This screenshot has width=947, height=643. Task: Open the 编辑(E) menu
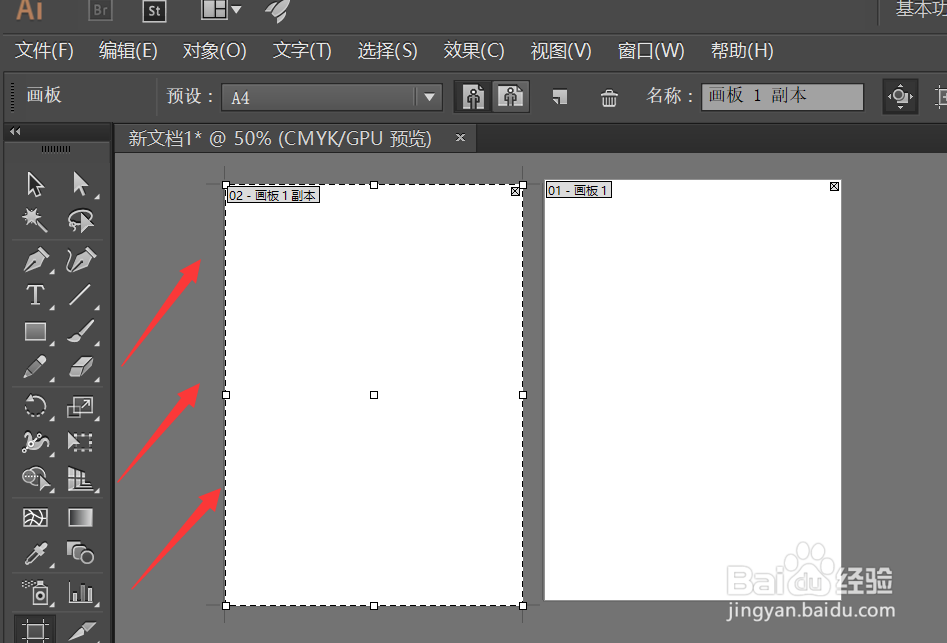tap(128, 51)
